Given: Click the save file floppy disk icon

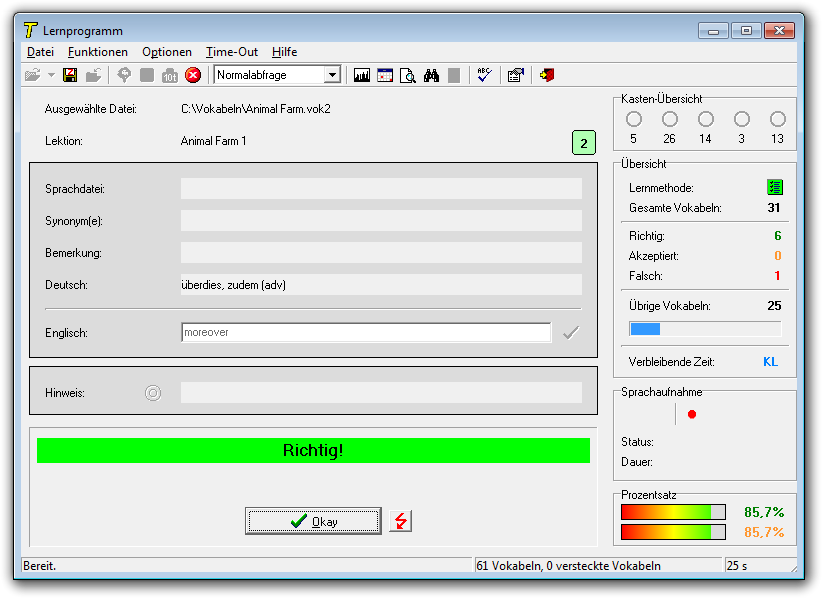Looking at the screenshot, I should (x=70, y=75).
